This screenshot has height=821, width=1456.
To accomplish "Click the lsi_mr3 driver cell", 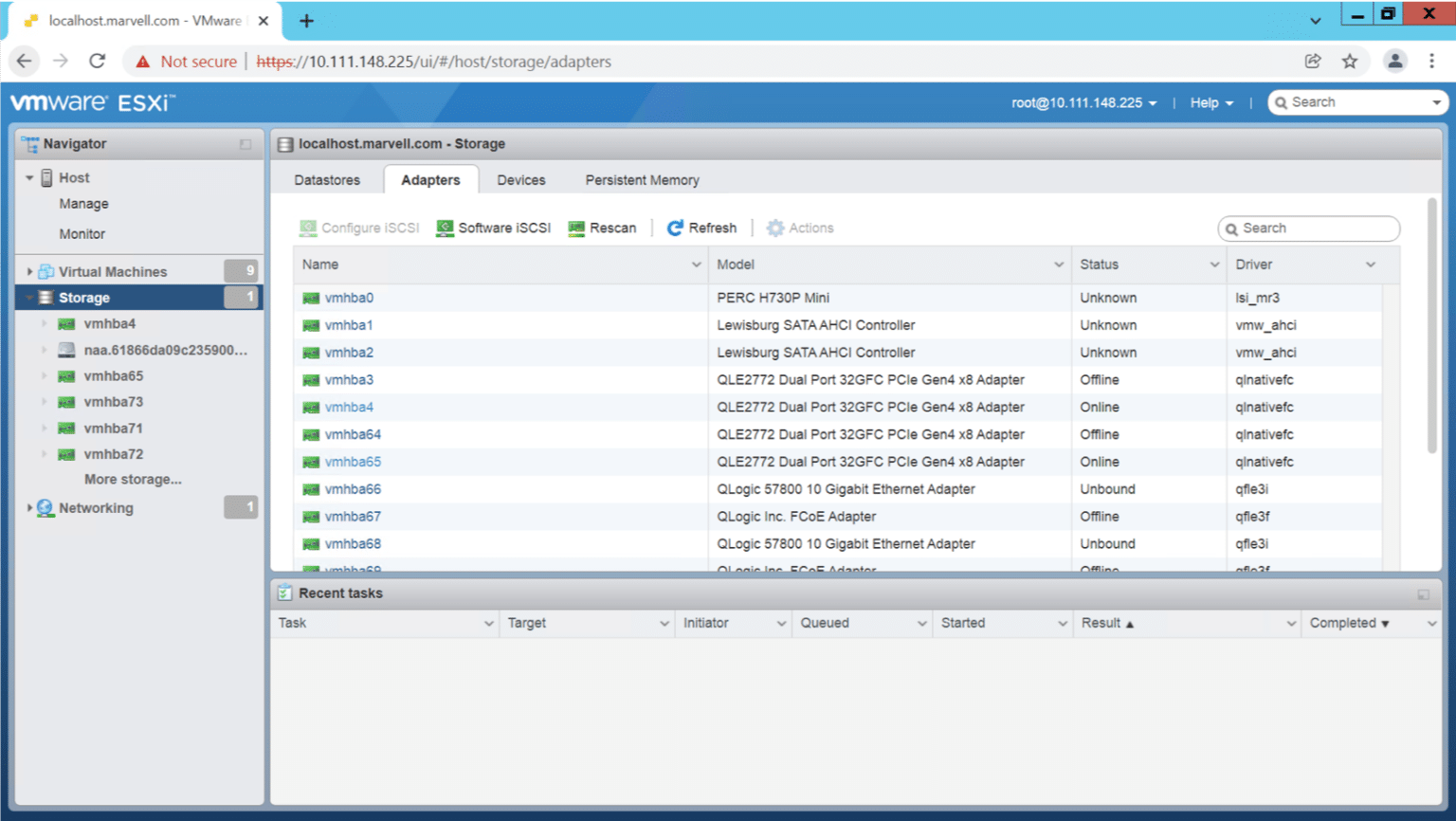I will [x=1257, y=299].
